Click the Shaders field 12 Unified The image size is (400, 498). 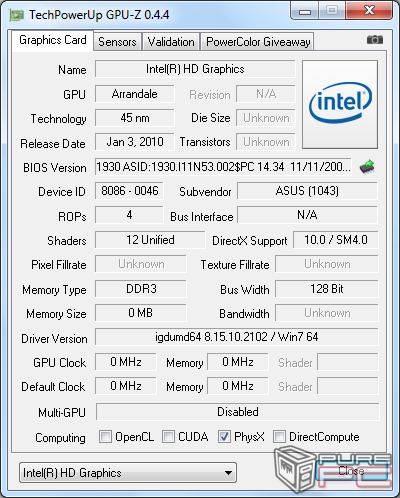pyautogui.click(x=150, y=240)
